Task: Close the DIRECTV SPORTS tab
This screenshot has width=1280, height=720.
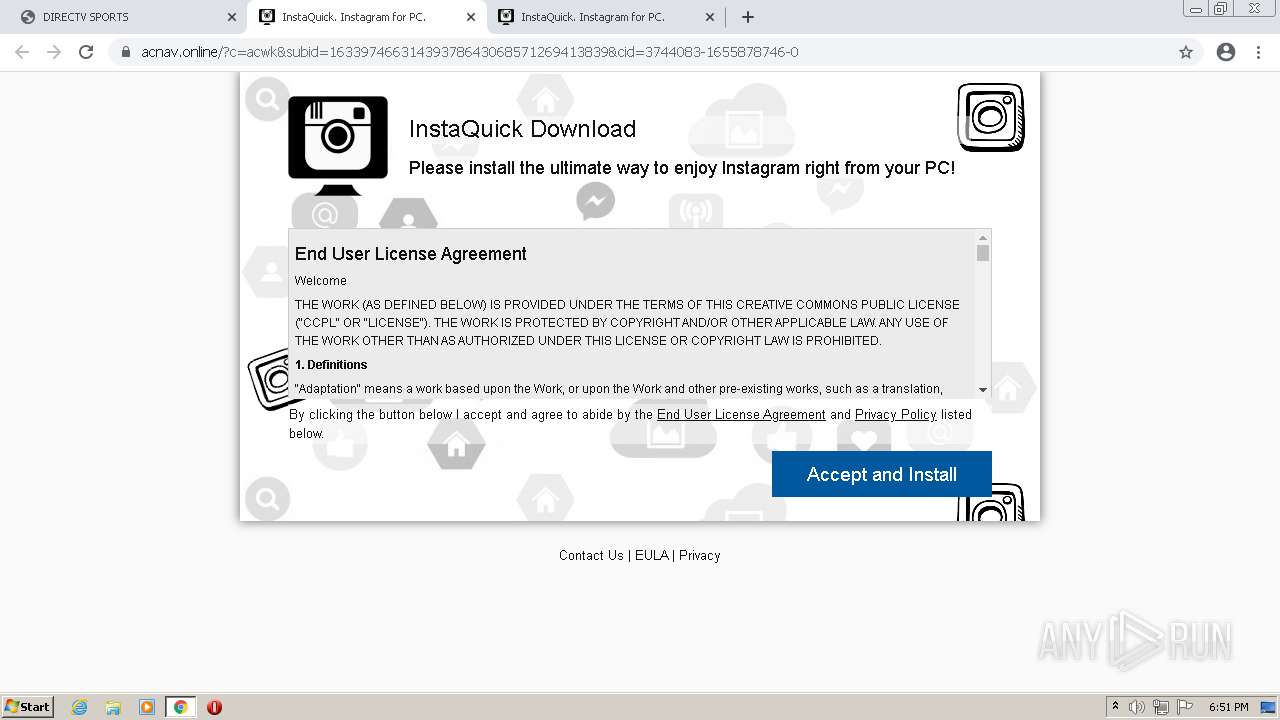Action: tap(232, 17)
